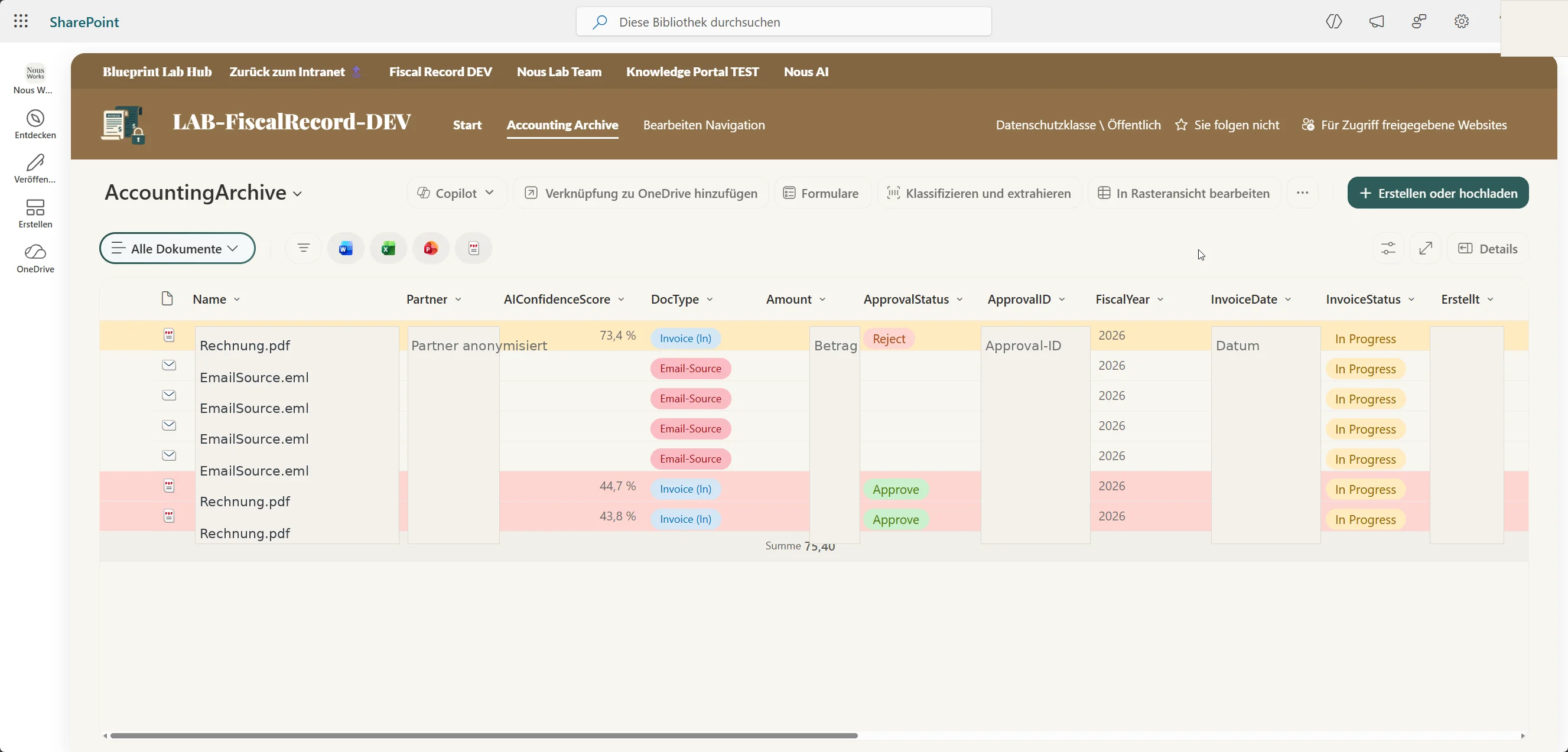Click the file type column icon
This screenshot has width=1568, height=752.
167,299
